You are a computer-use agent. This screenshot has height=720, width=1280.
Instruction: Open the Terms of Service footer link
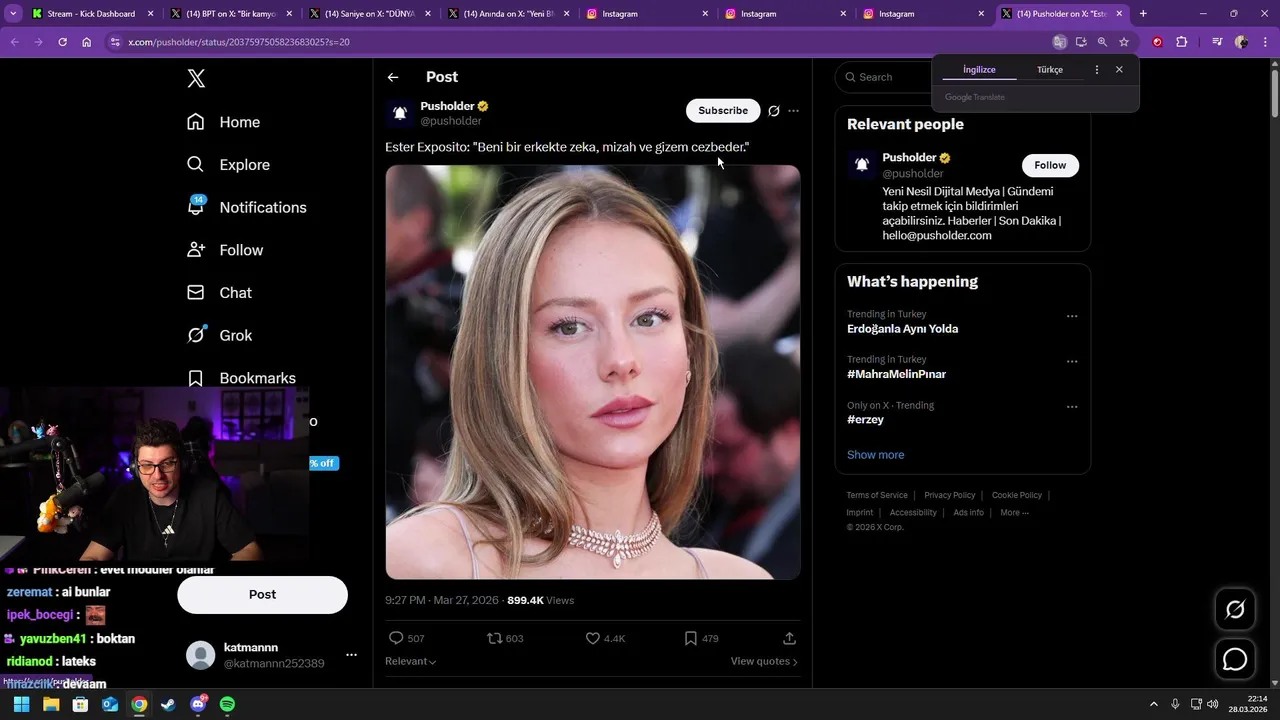pyautogui.click(x=877, y=495)
